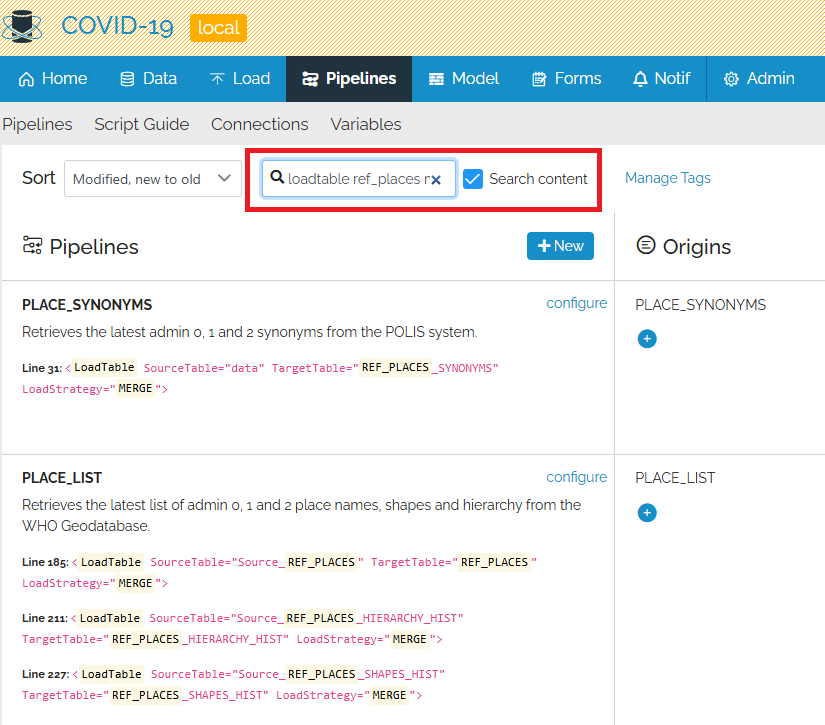Select the PLACE_SYNONYMS origin name
Viewport: 825px width, 725px height.
pos(700,305)
